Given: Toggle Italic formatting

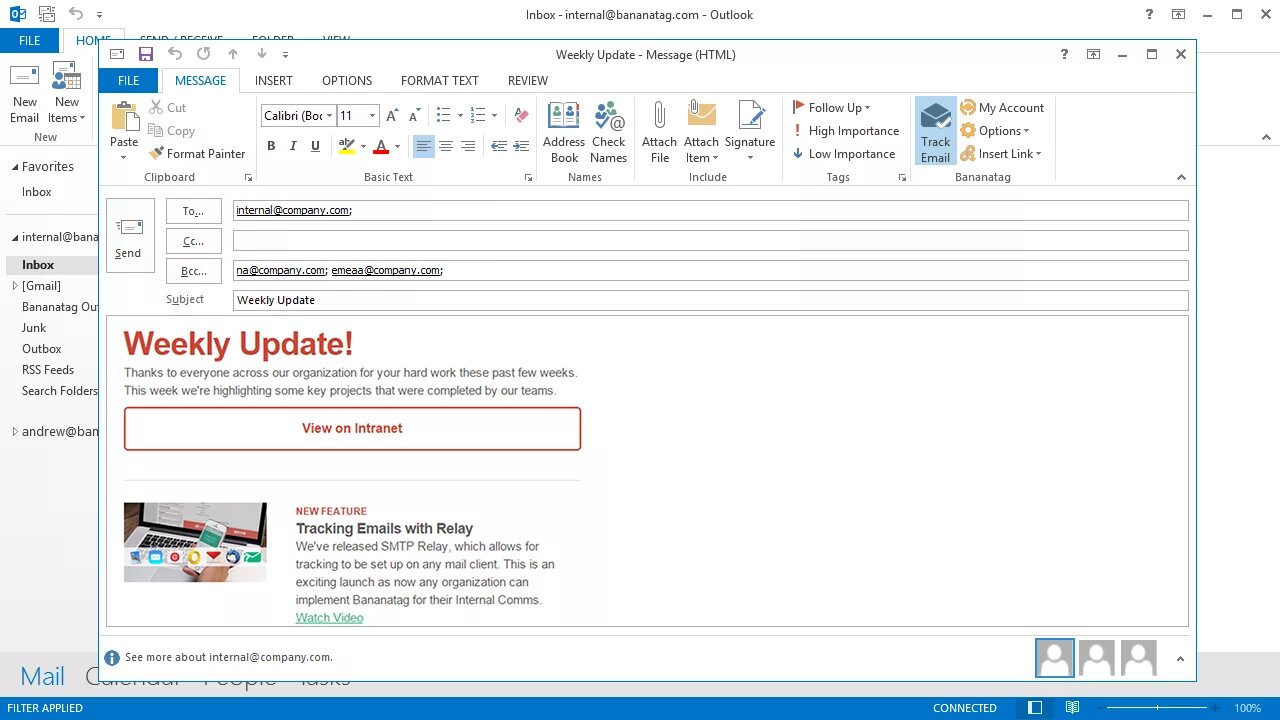Looking at the screenshot, I should (293, 146).
